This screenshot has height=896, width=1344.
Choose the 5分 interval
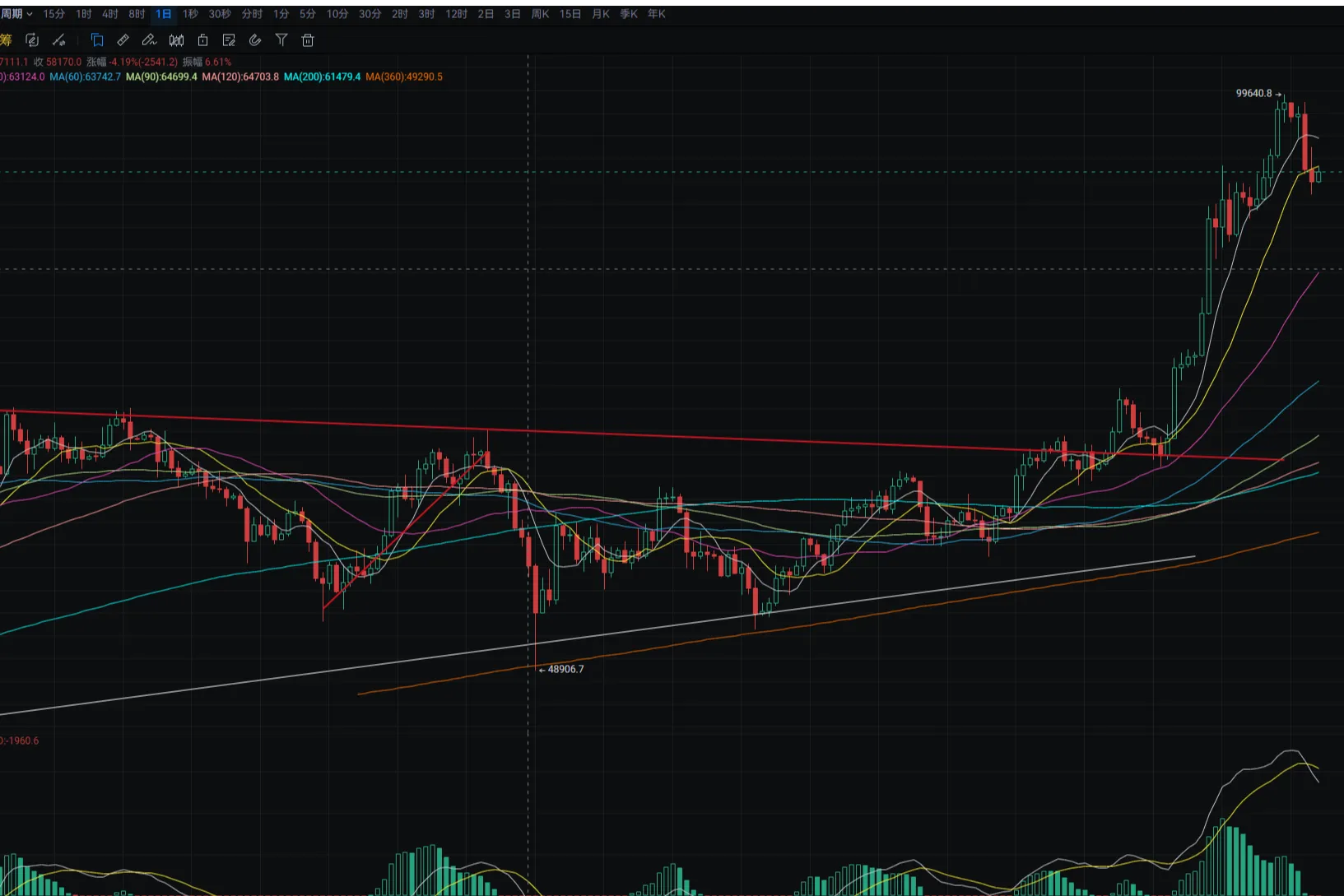308,14
